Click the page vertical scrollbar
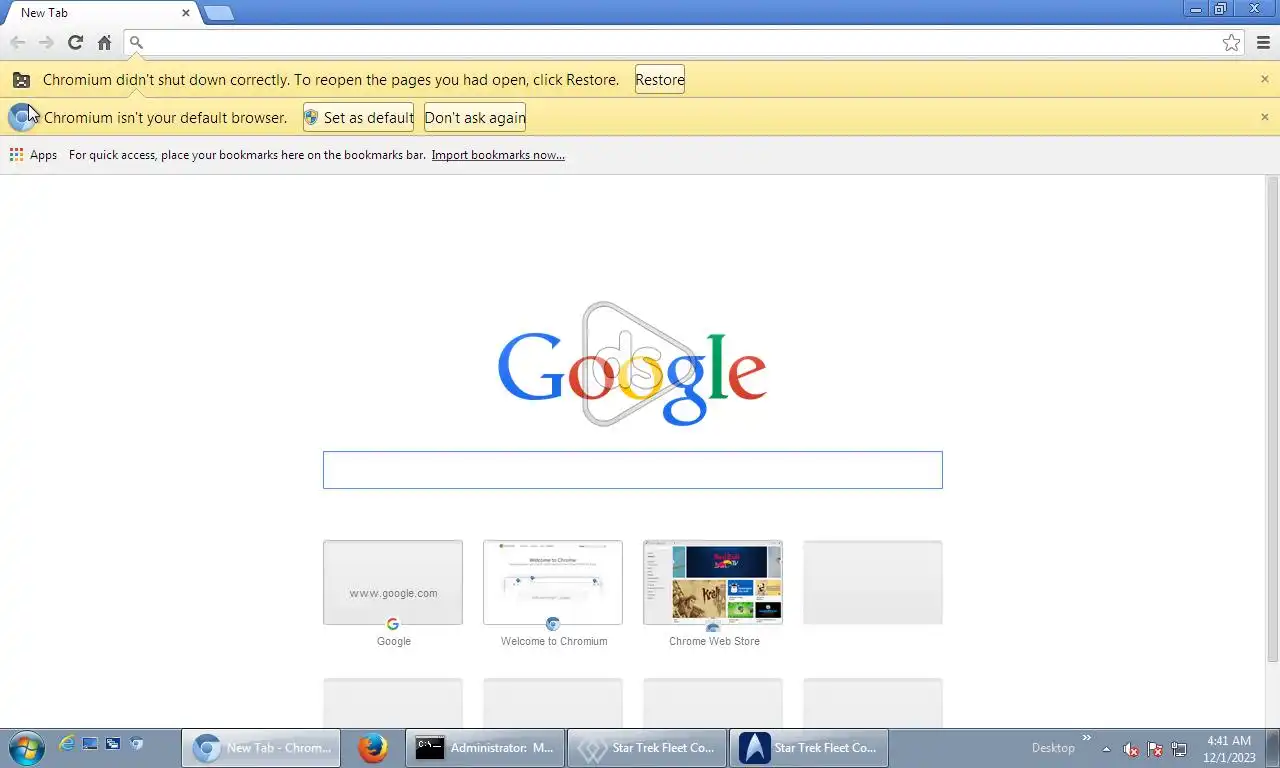Screen dimensions: 1280x768 pyautogui.click(x=1273, y=418)
